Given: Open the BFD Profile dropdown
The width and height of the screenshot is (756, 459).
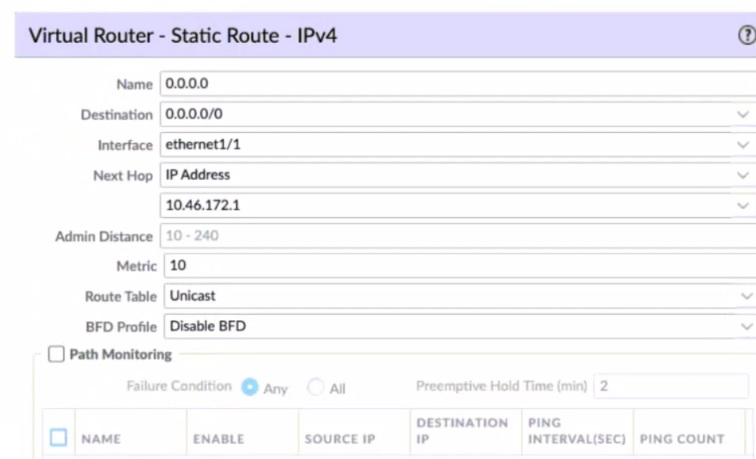Looking at the screenshot, I should tap(745, 326).
